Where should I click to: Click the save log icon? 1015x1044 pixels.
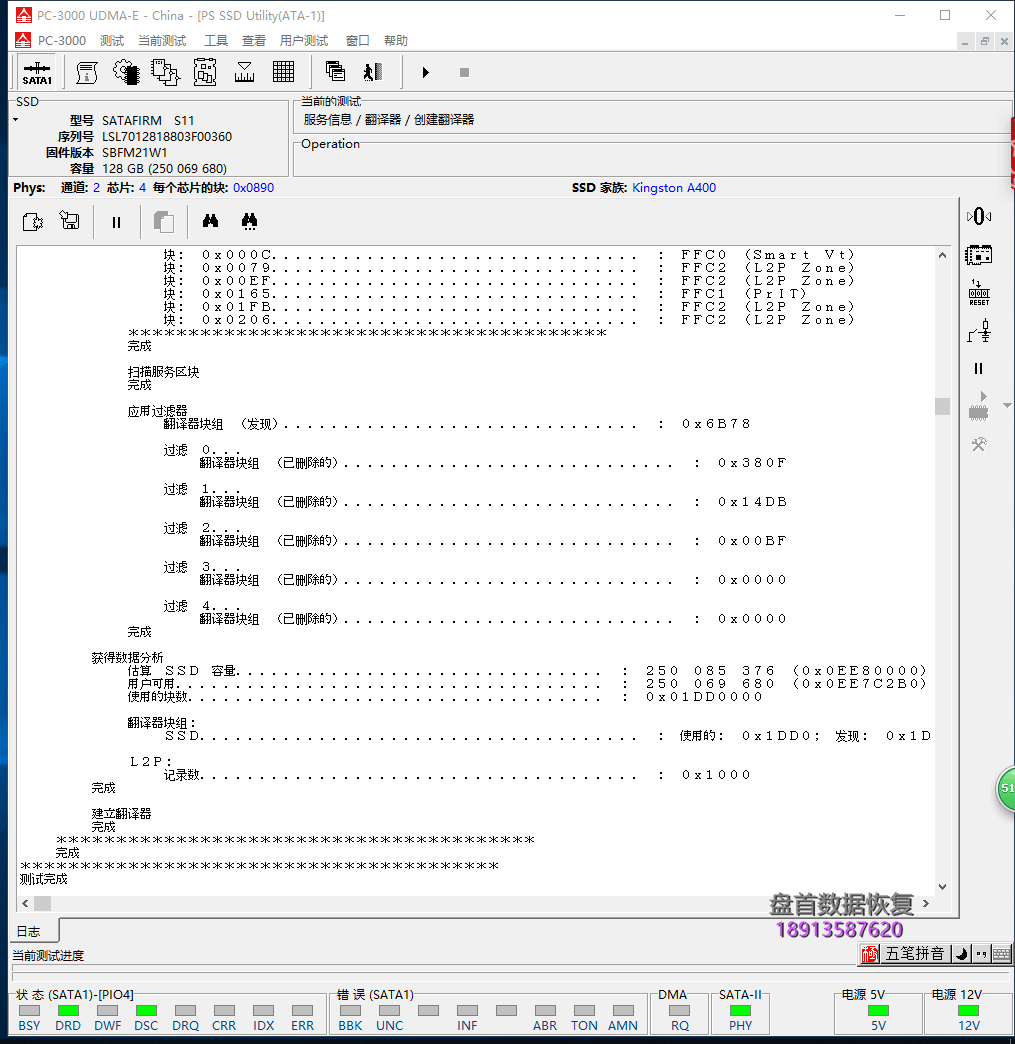click(x=69, y=220)
